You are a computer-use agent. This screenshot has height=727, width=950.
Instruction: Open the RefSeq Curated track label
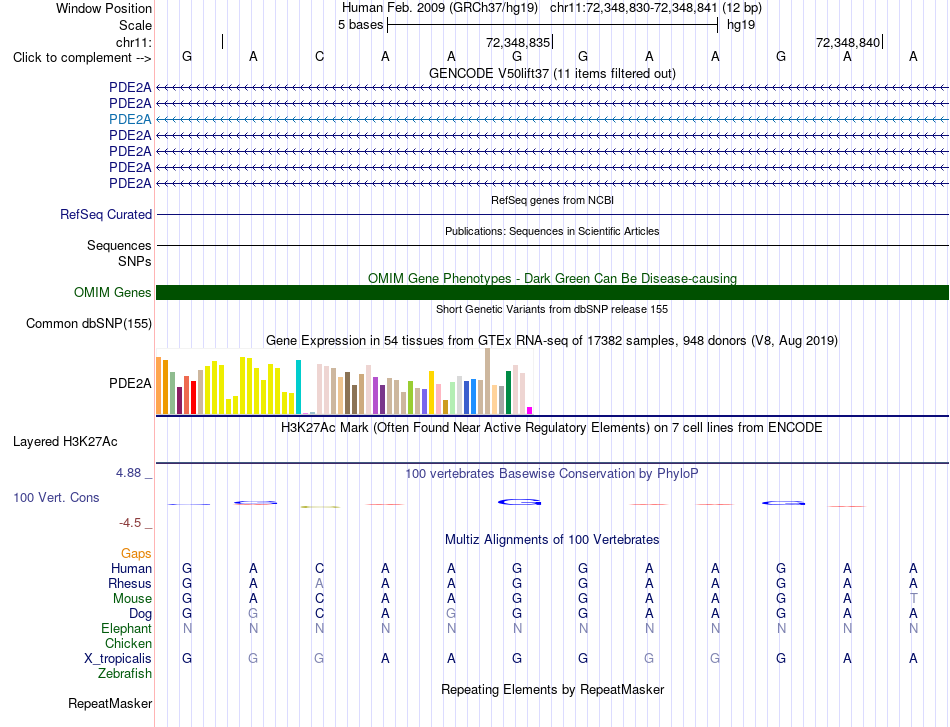(x=106, y=214)
